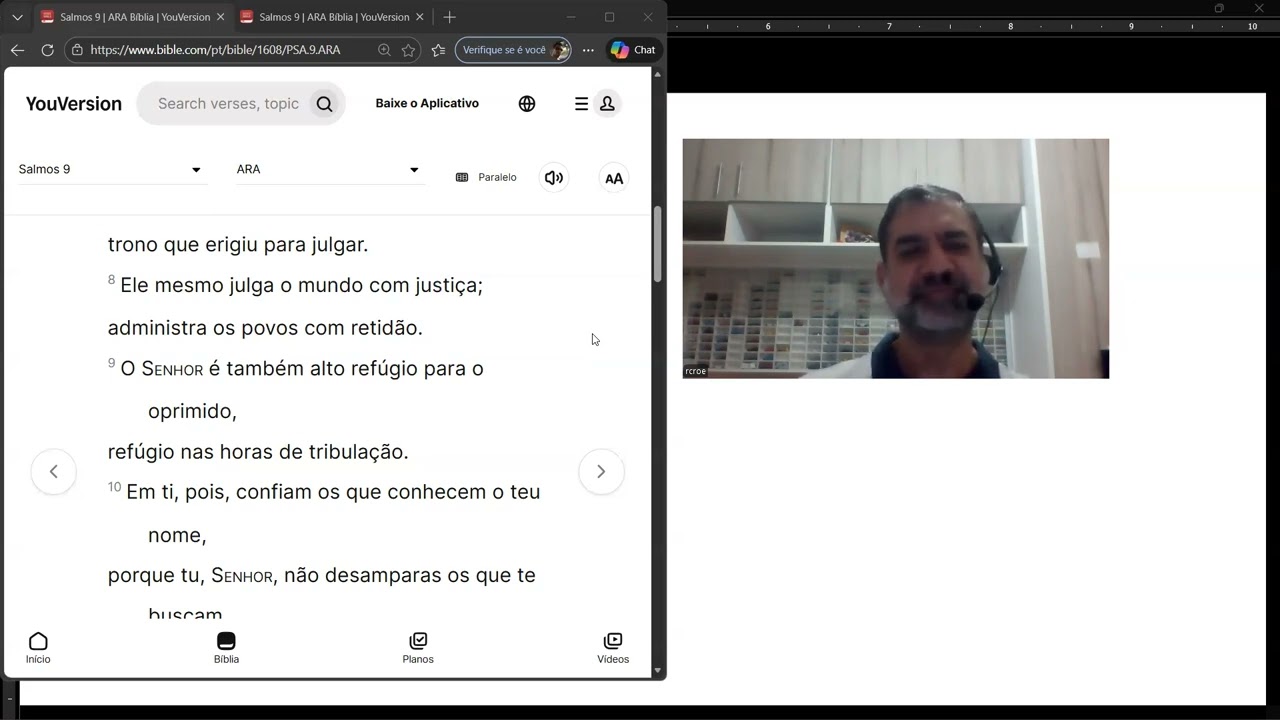Enable Paralelo view
1280x720 pixels.
pyautogui.click(x=486, y=177)
